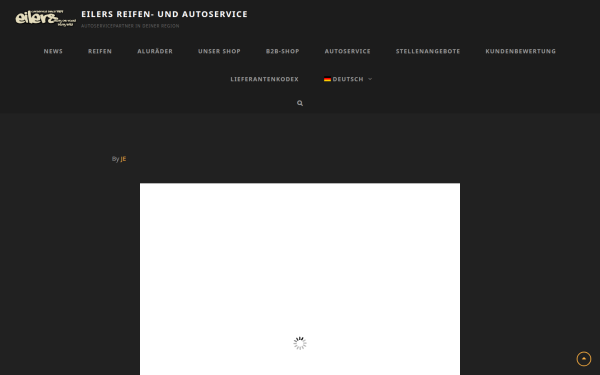Image resolution: width=600 pixels, height=375 pixels.
Task: Open the News menu item
Action: (x=53, y=51)
